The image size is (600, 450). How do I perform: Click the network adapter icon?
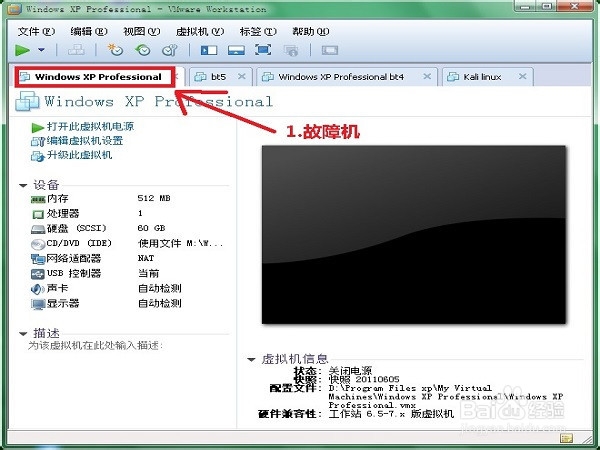[38, 259]
